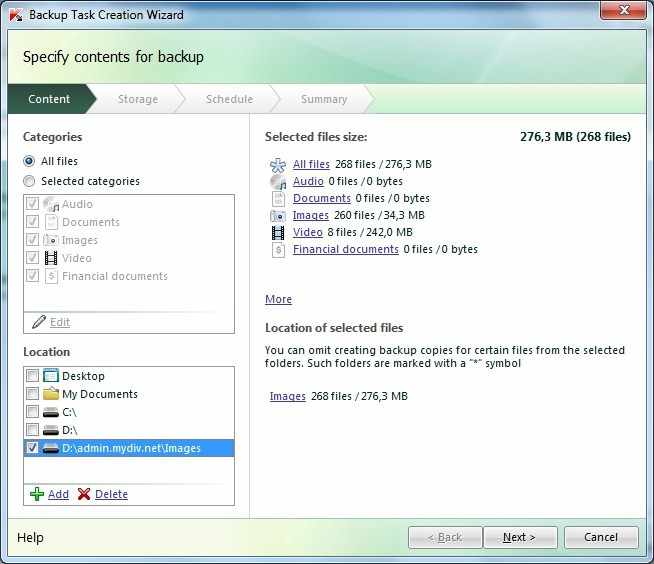Open the Images link showing 260 files
Image resolution: width=654 pixels, height=564 pixels.
tap(311, 215)
